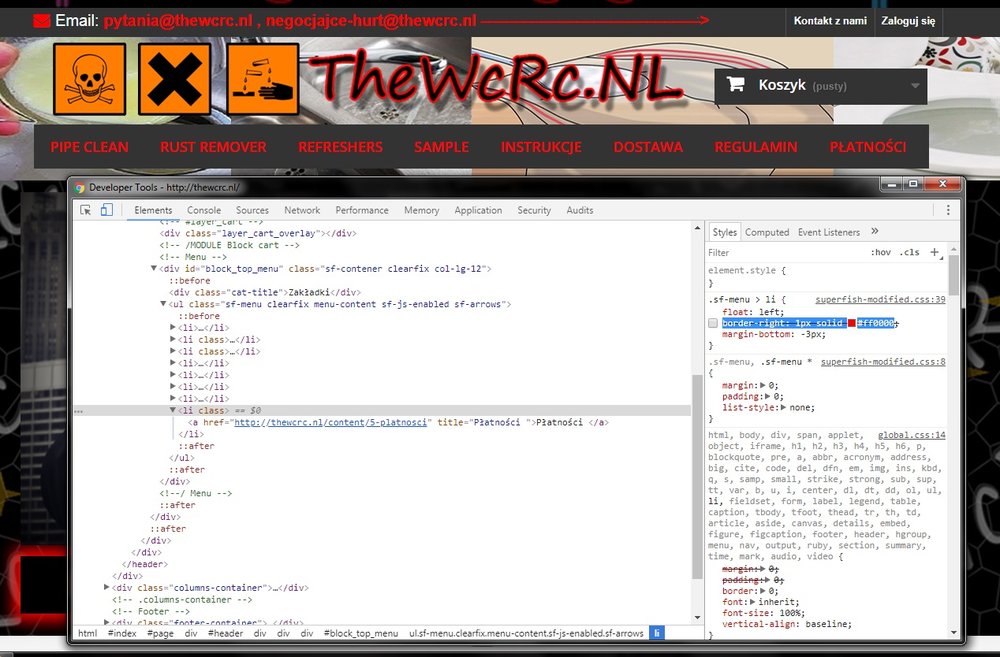The height and width of the screenshot is (657, 1000).
Task: Collapse the ul sf-menu node
Action: click(x=163, y=304)
